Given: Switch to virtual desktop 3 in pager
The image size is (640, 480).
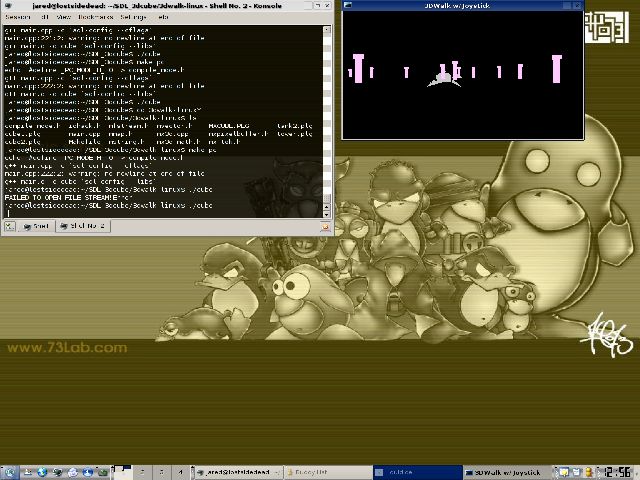Looking at the screenshot, I should tap(161, 472).
